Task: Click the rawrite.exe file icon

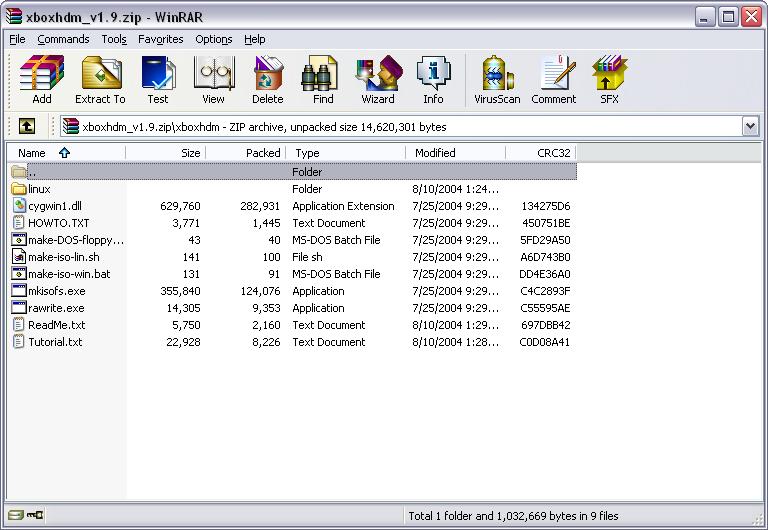Action: 19,308
